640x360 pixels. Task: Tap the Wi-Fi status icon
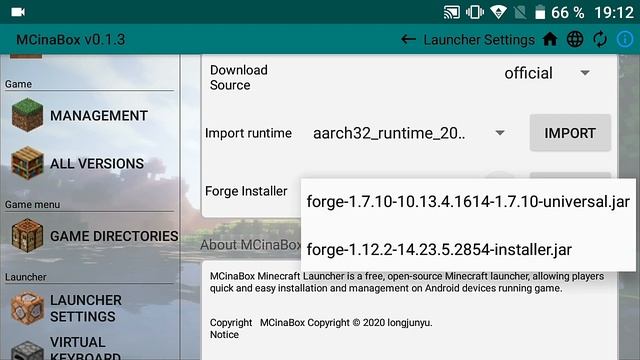click(x=498, y=12)
